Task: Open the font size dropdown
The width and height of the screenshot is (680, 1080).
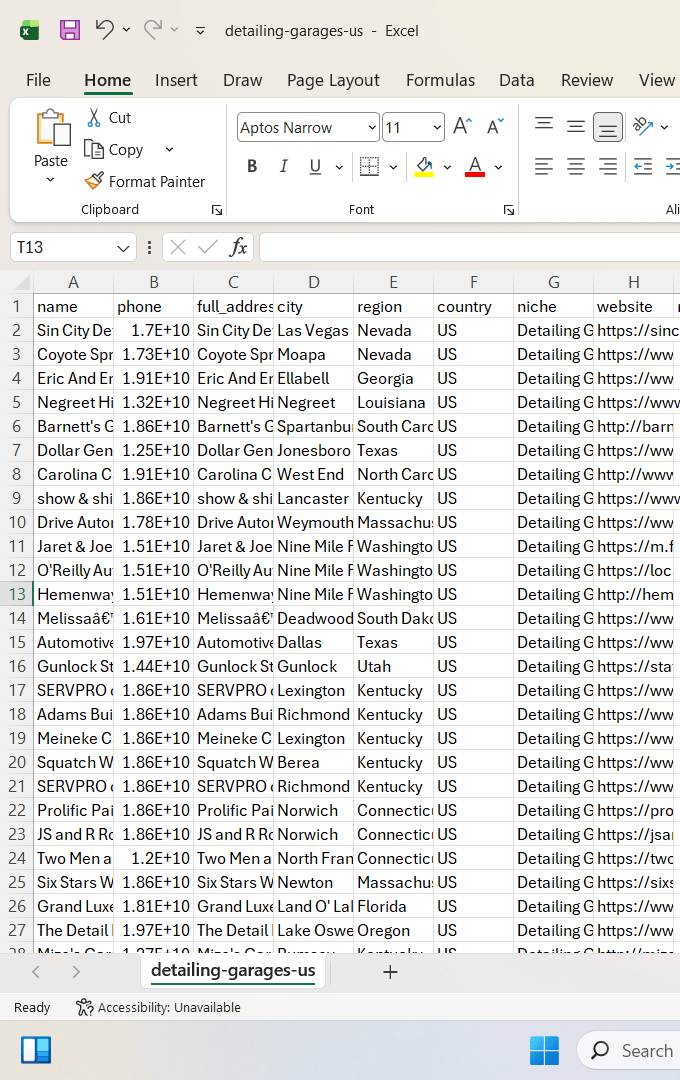Action: 437,127
